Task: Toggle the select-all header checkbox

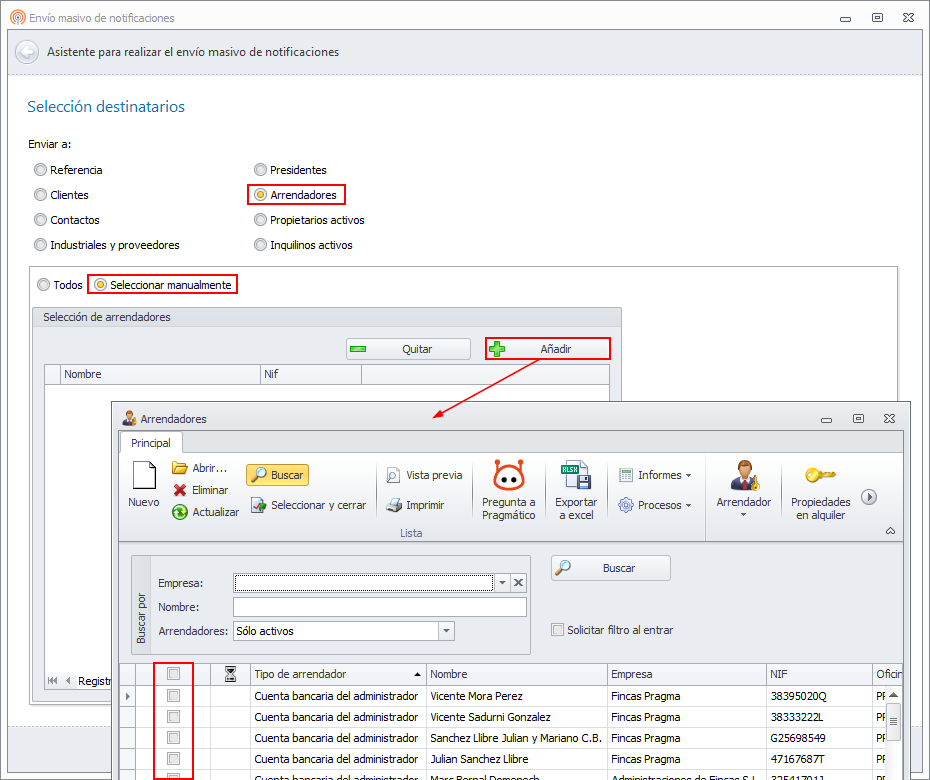Action: [173, 673]
